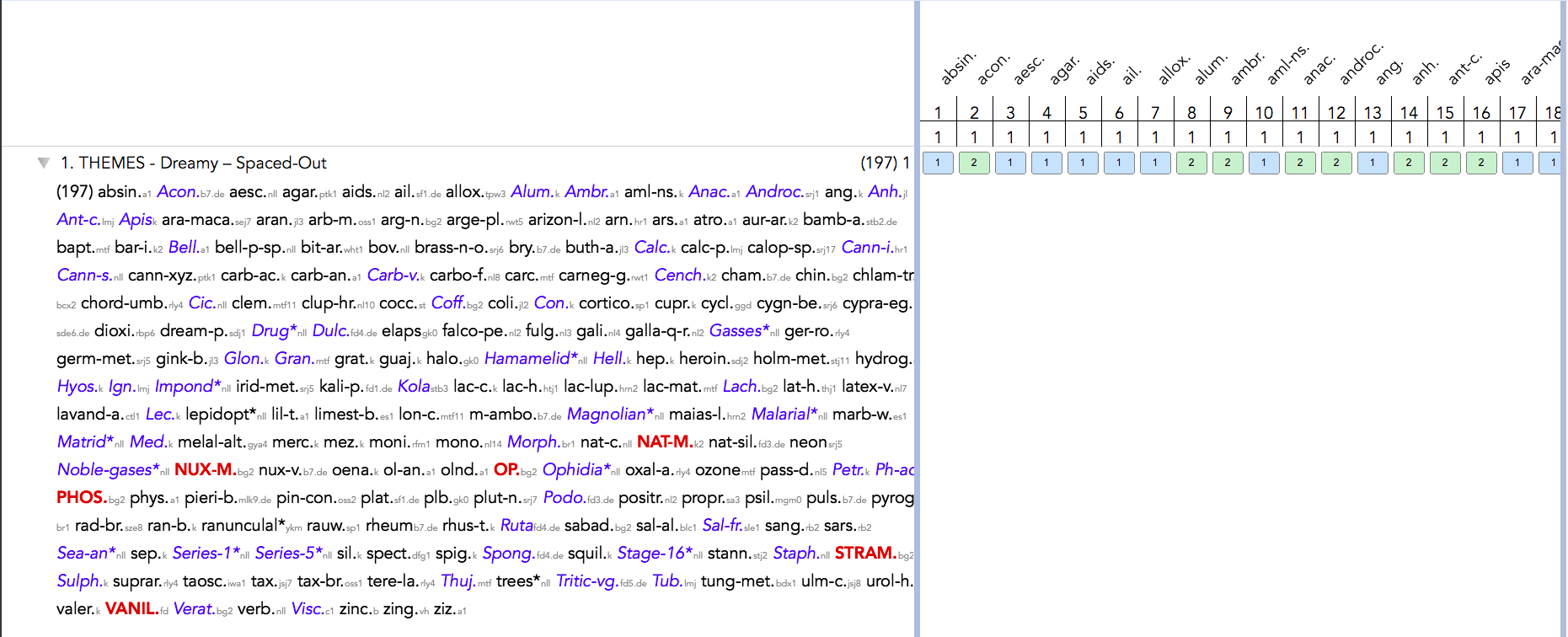
Task: Open remedy link Acon. in rubric
Action: 178,191
